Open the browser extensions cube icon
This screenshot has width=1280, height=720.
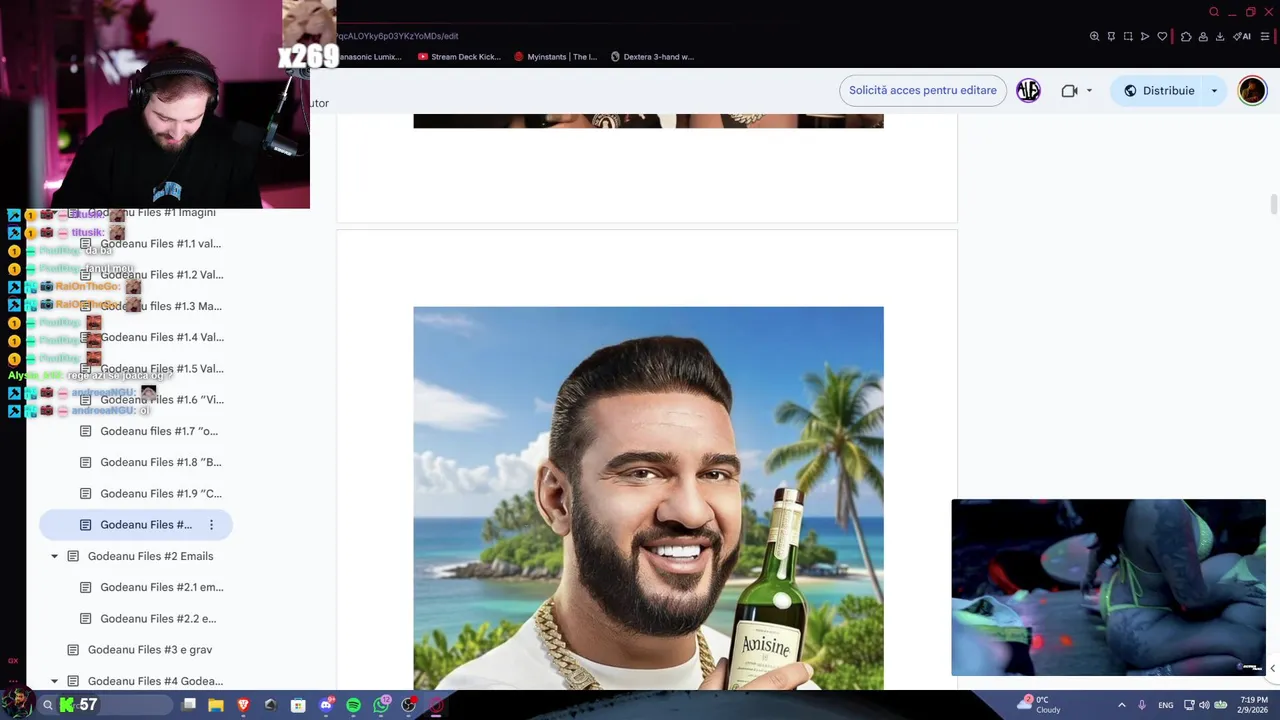(x=1186, y=36)
